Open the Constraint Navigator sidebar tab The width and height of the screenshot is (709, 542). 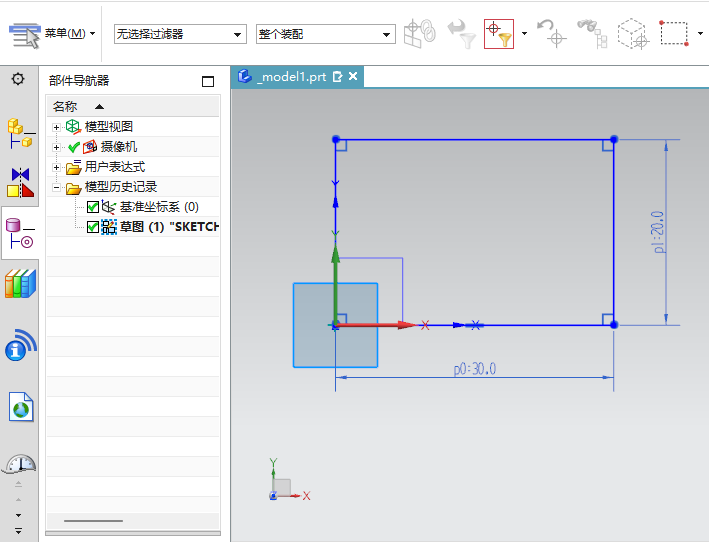(20, 182)
